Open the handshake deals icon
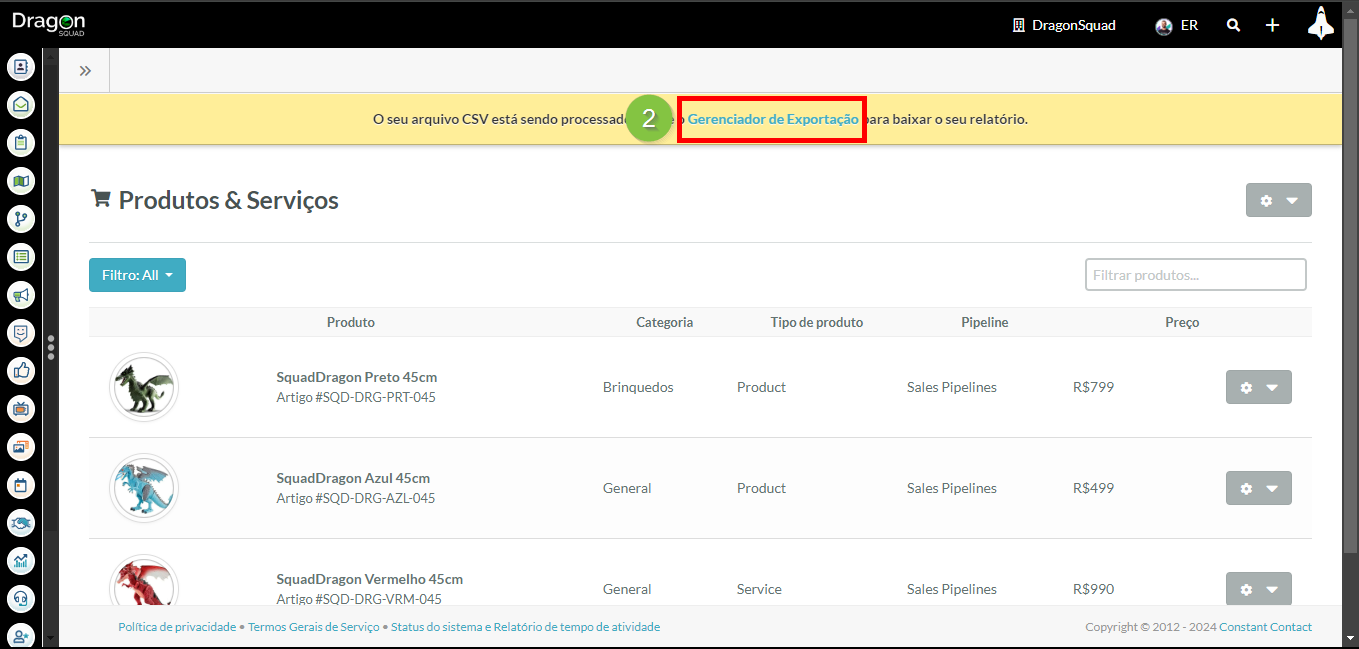1359x649 pixels. click(21, 523)
